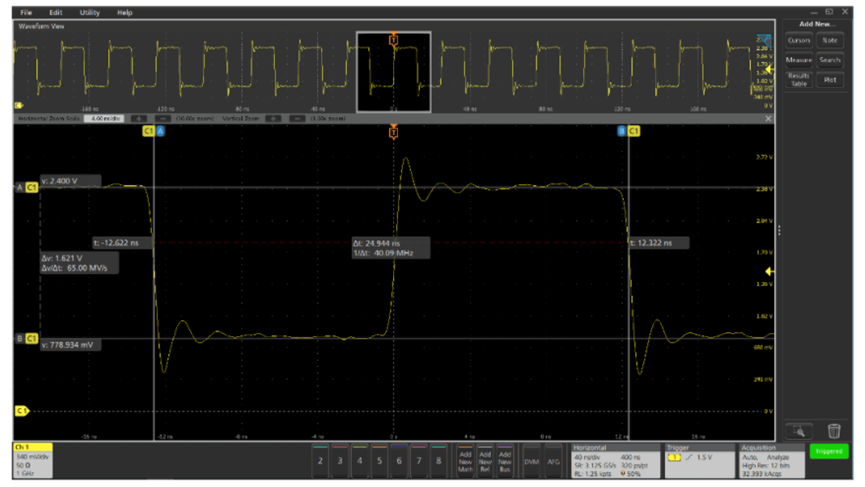Enable channel 5 input
865x487 pixels.
(379, 460)
